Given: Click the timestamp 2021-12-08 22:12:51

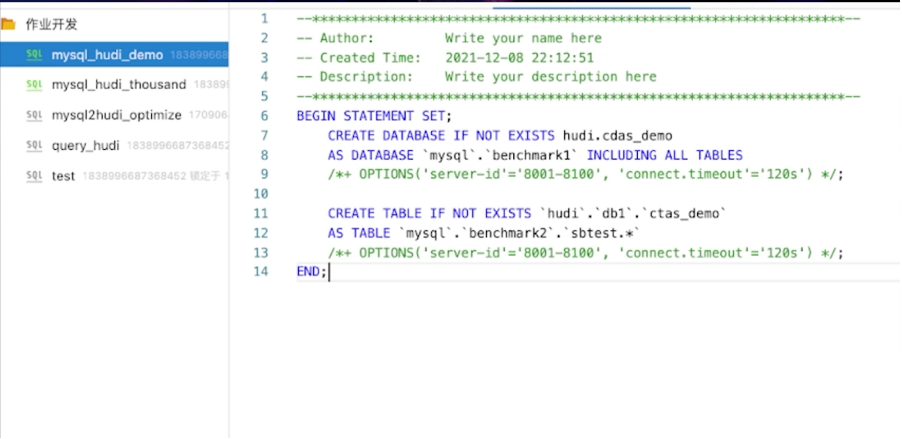Looking at the screenshot, I should coord(519,58).
